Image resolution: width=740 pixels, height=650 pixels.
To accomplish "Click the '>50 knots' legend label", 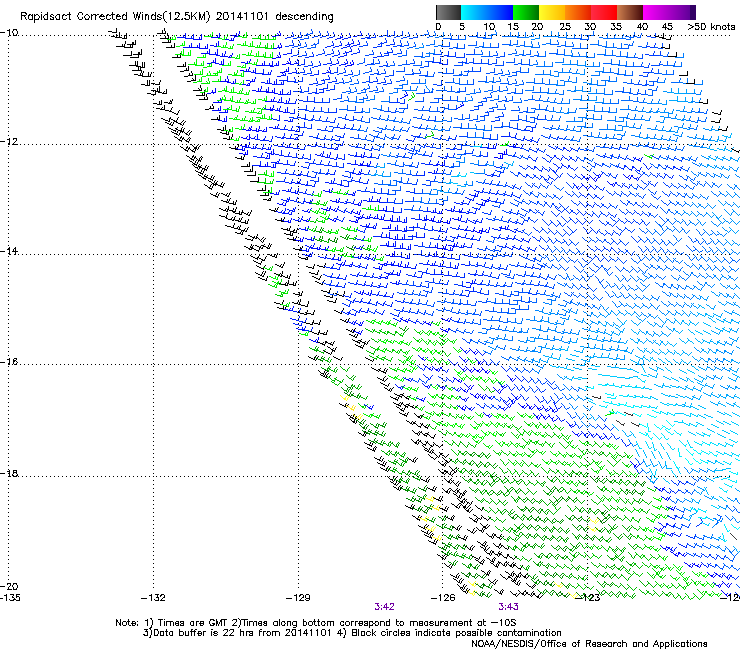I will [711, 27].
